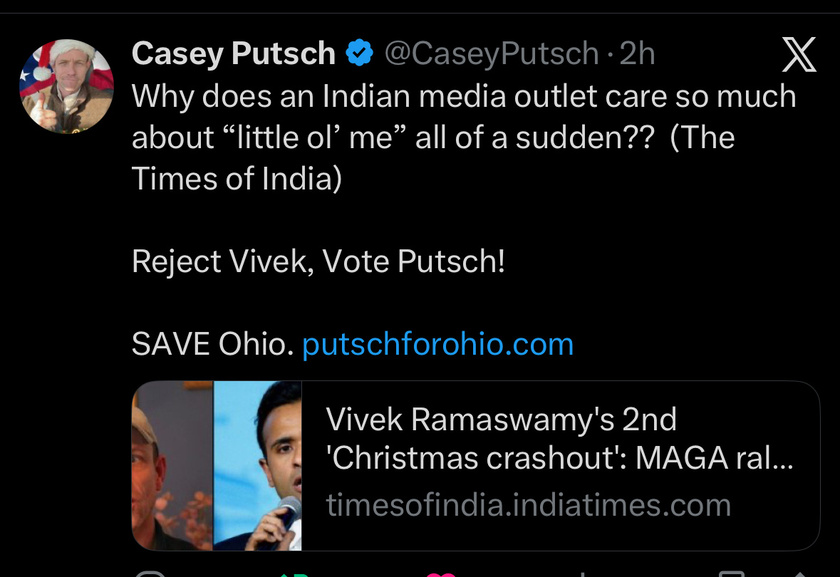This screenshot has width=840, height=577.
Task: Click the timesofindia.indiatimes.com domain text
Action: (x=528, y=505)
